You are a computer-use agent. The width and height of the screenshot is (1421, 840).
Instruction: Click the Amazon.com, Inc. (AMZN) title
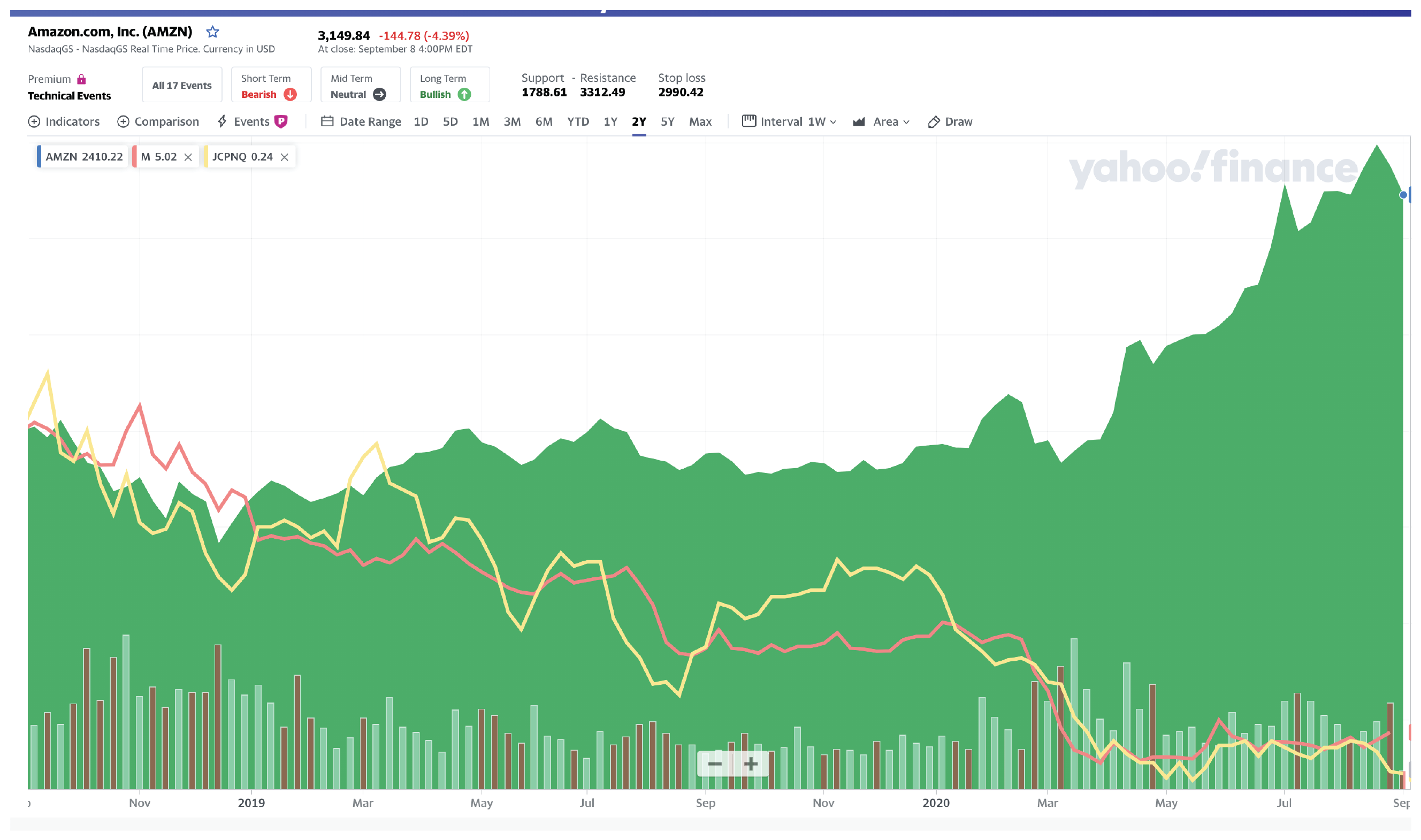pos(110,32)
